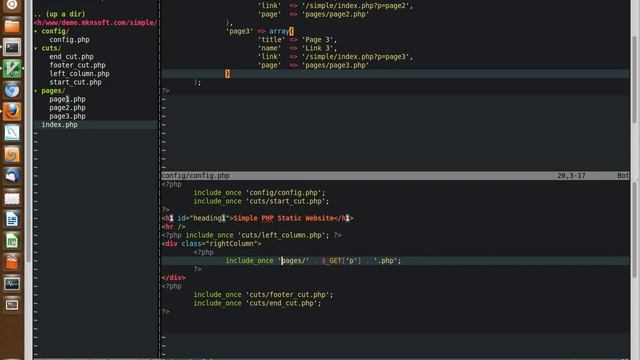Click the 'Bot' indicator in status line
Viewport: 640px width, 360px height.
623,176
